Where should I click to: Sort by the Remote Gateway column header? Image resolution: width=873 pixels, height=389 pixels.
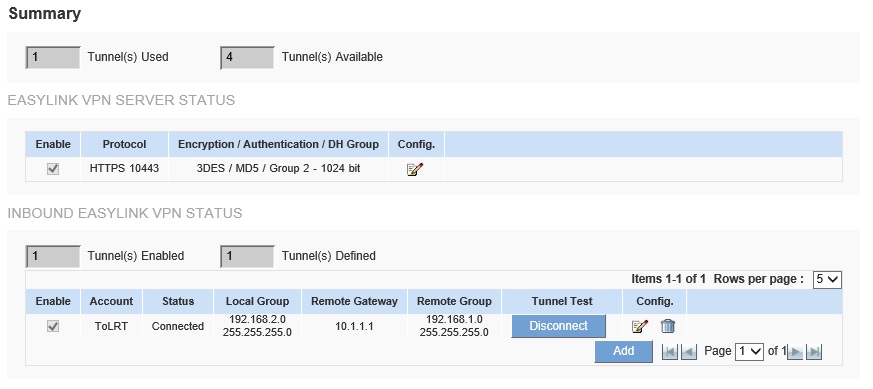[x=354, y=302]
